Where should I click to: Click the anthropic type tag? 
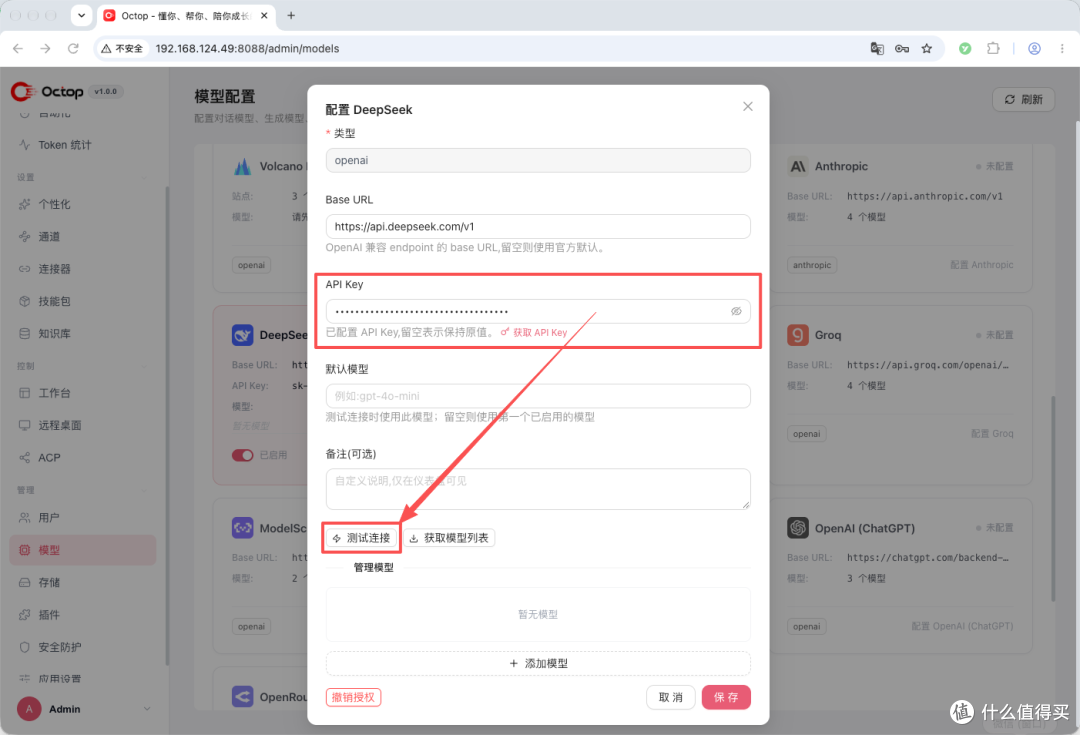(x=812, y=265)
